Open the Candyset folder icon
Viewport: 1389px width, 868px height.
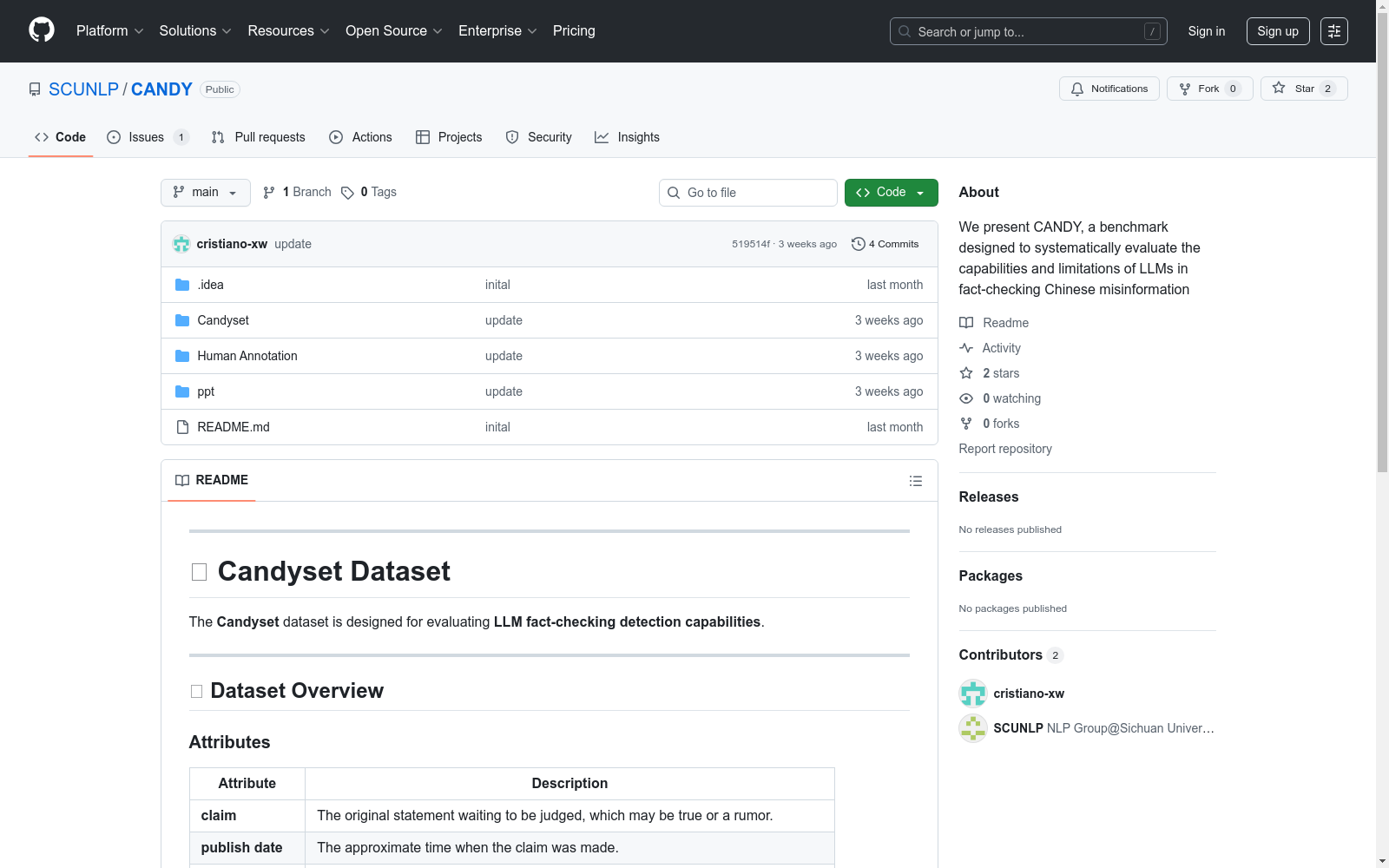coord(182,320)
